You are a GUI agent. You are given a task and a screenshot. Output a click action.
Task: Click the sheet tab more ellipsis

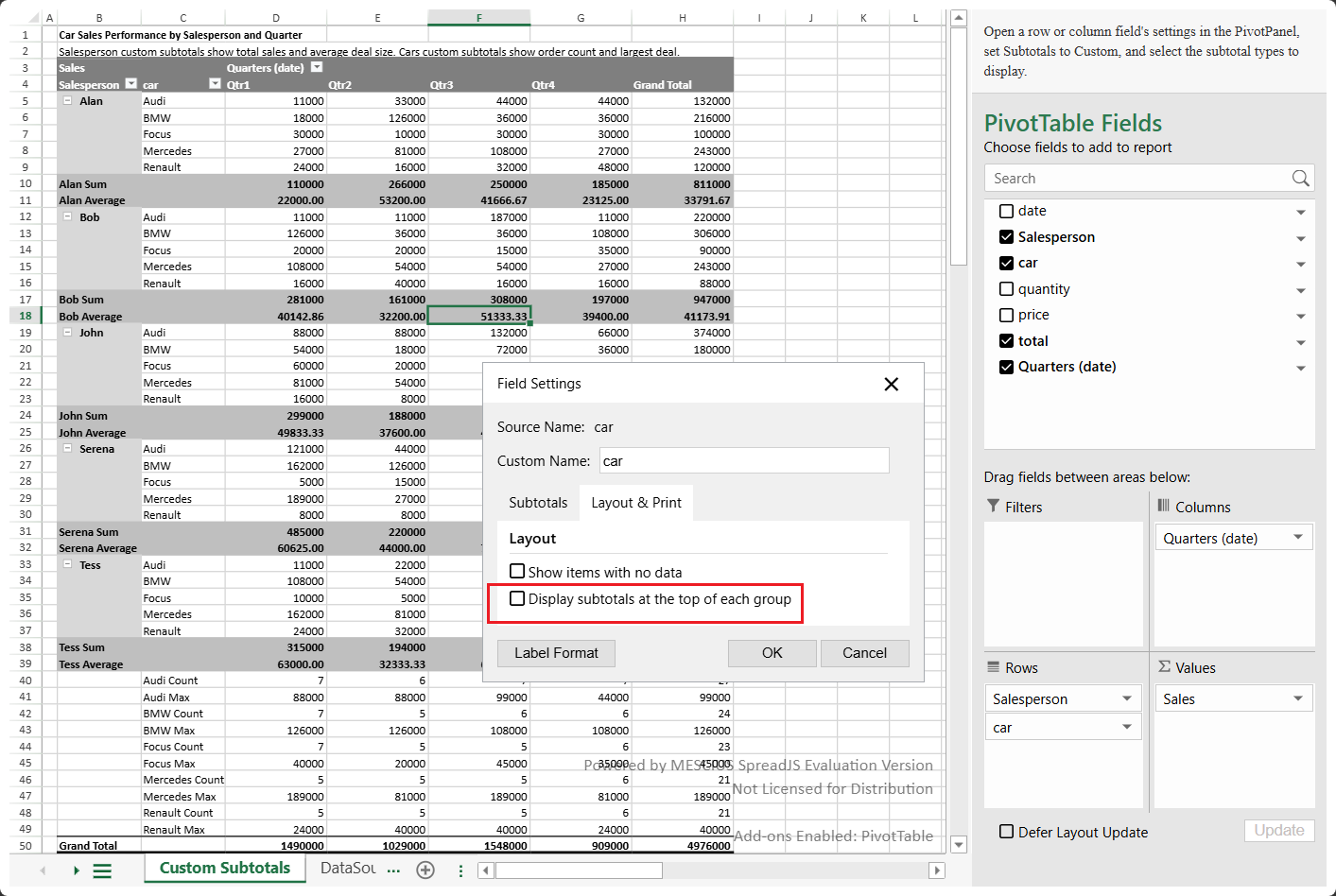[393, 870]
